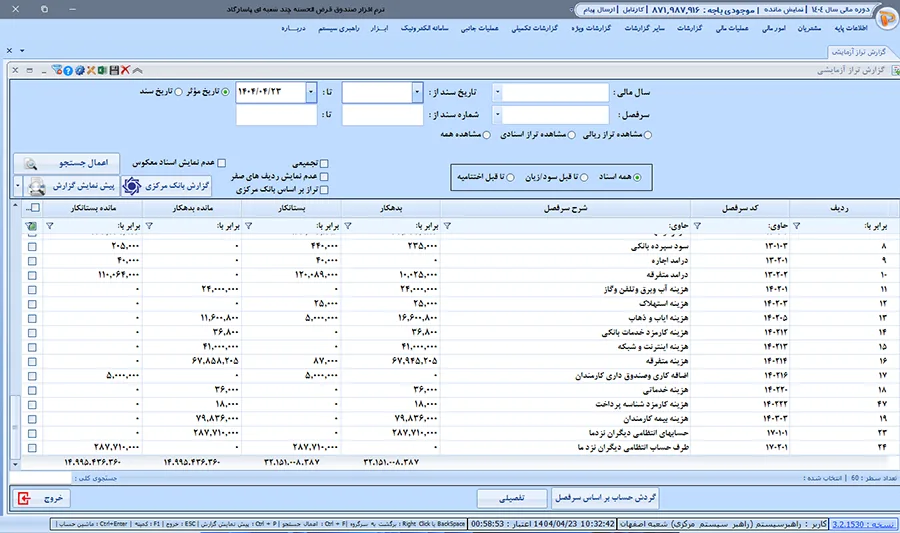
Task: Click the جستجوی کلی search field
Action: pyautogui.click(x=40, y=478)
